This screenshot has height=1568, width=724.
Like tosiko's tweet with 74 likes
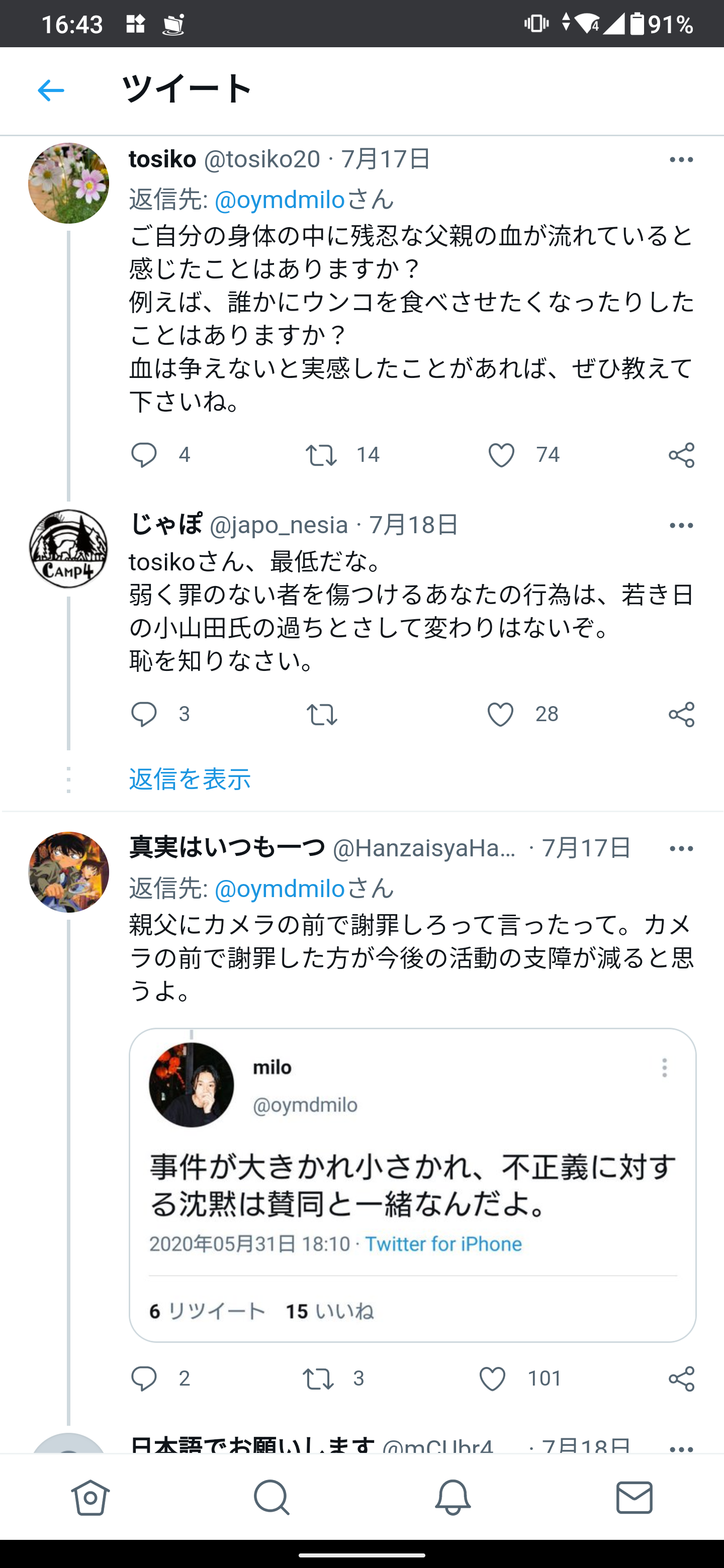point(501,455)
